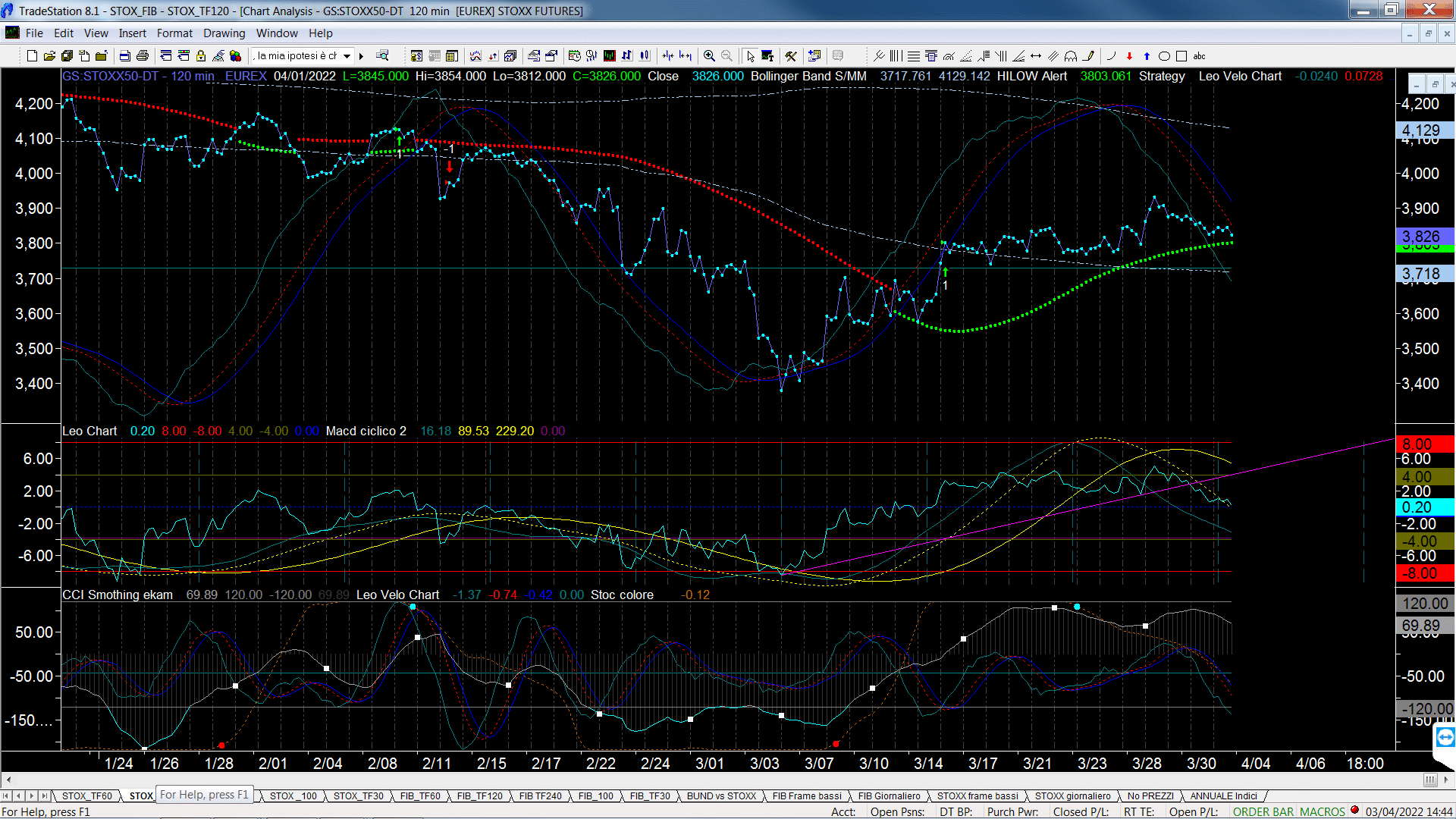The width and height of the screenshot is (1456, 819).
Task: Switch to the ANNUALE Indici tab
Action: (1223, 795)
